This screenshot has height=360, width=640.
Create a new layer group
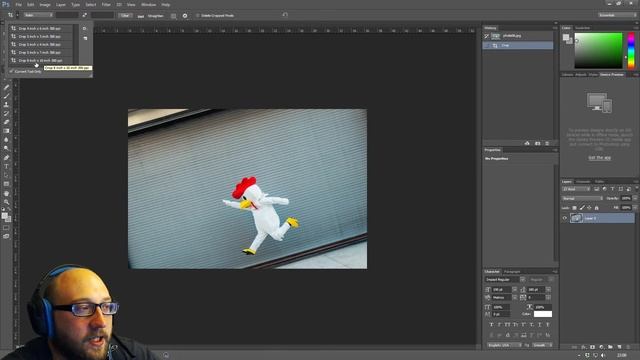tap(610, 347)
